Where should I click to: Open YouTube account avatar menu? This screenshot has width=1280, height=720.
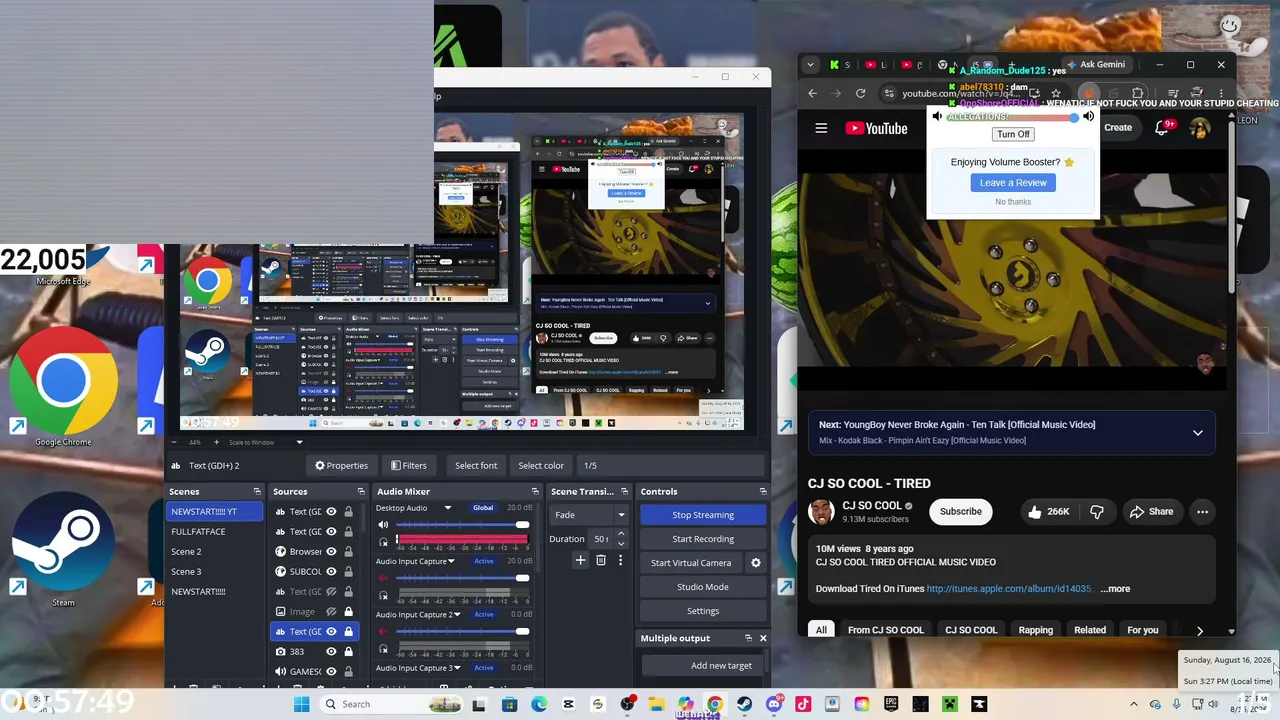[1199, 128]
